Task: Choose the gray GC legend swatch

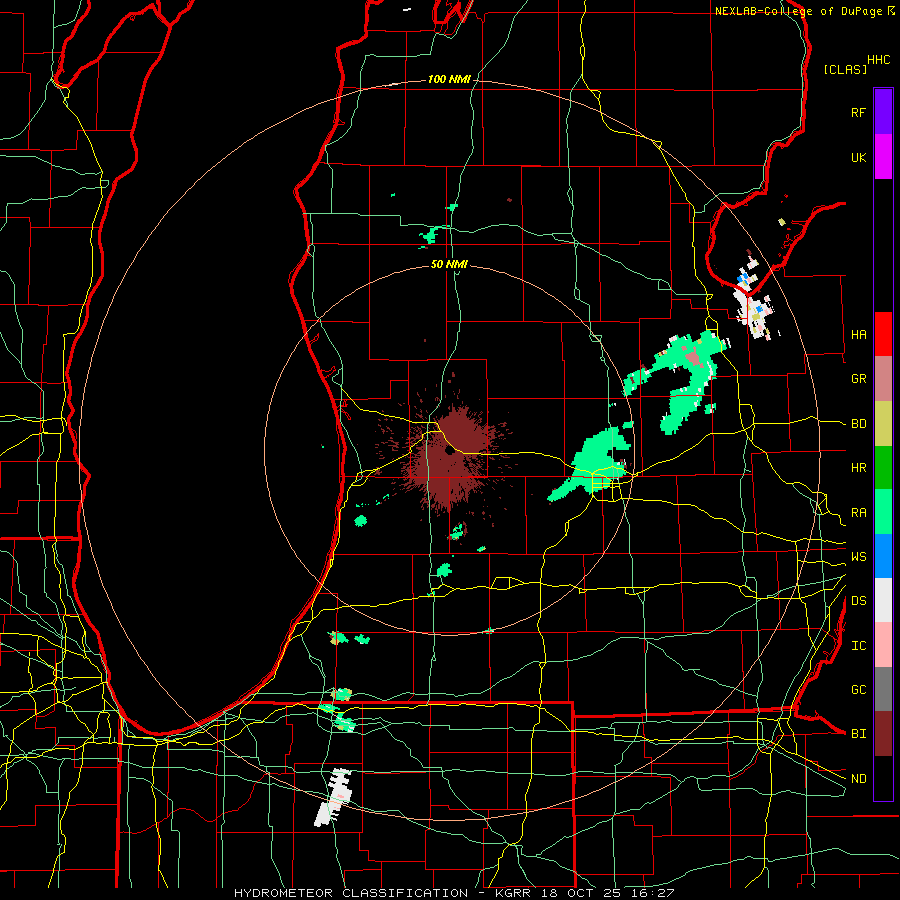Action: (x=883, y=689)
